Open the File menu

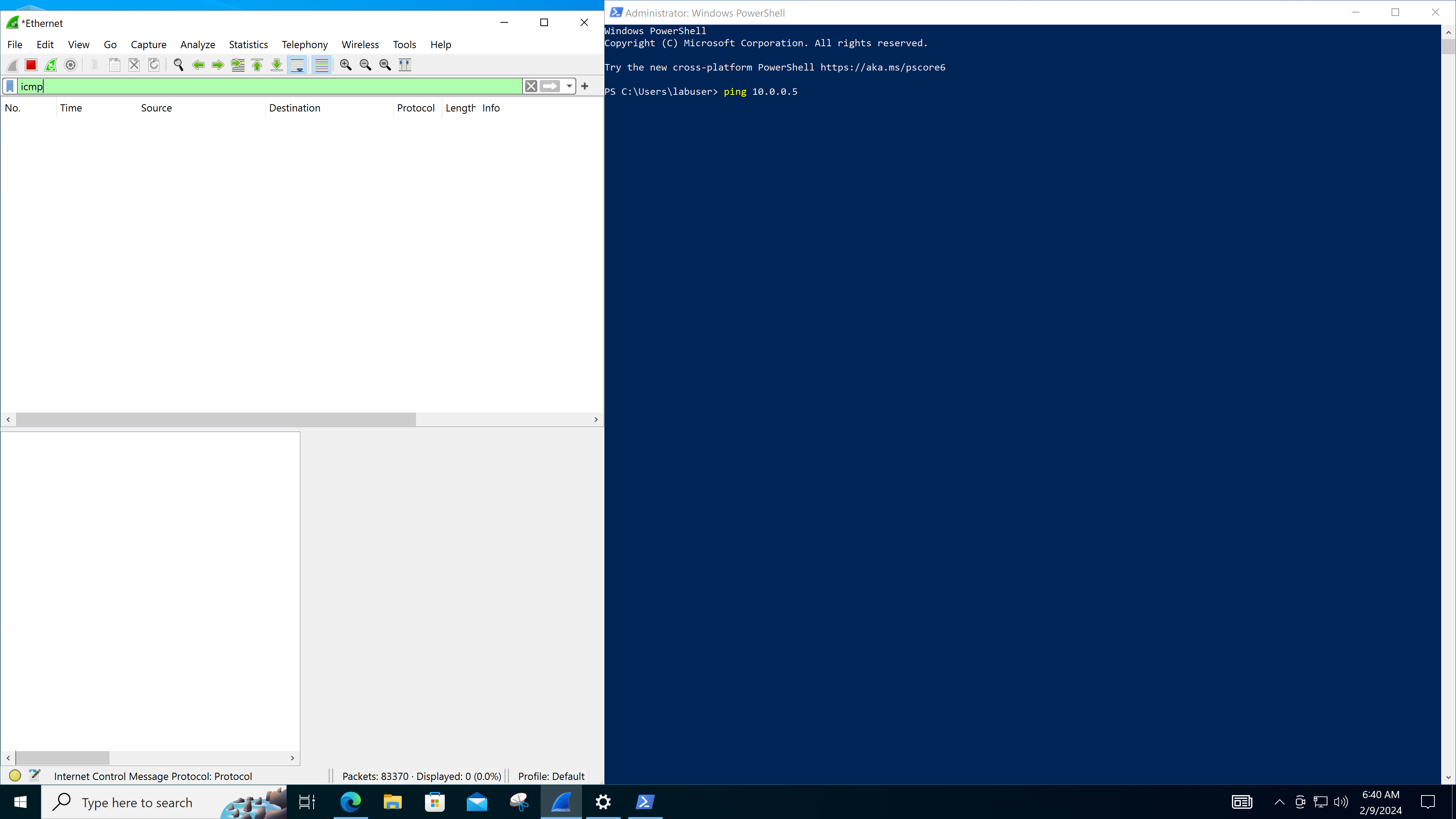(x=15, y=45)
